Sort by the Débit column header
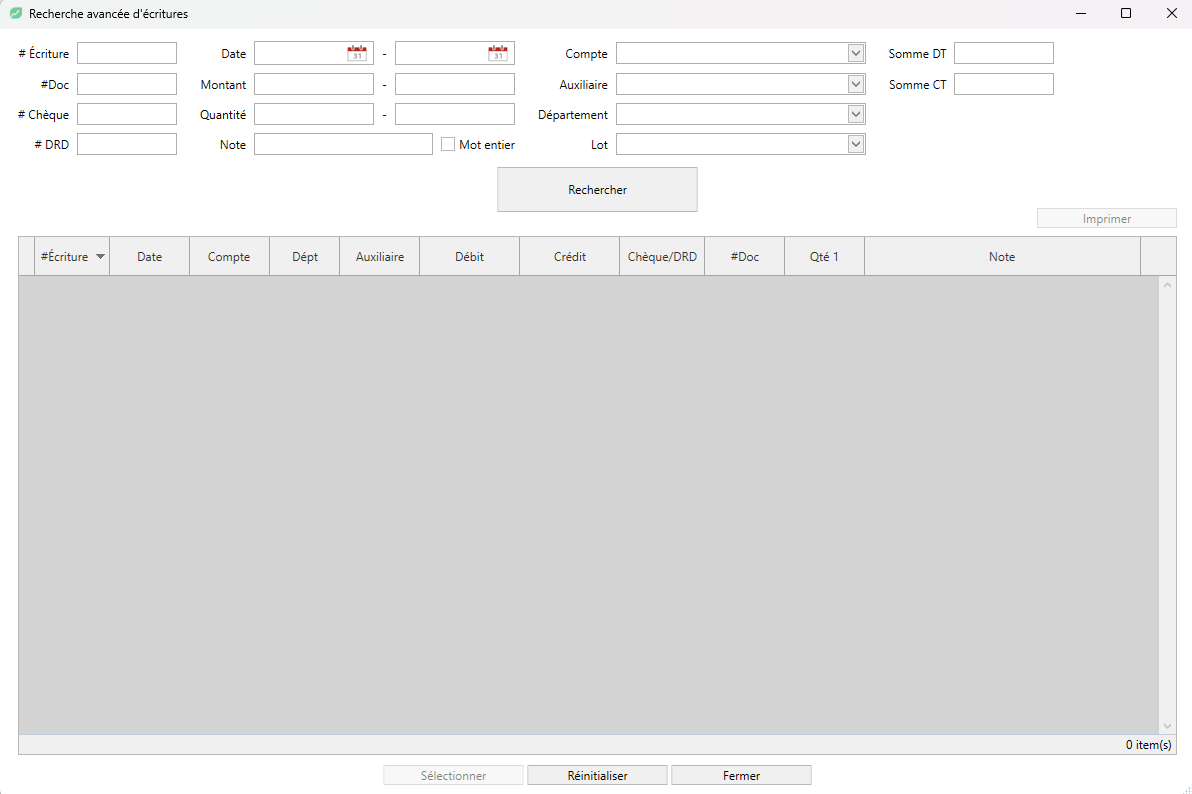Screen dimensions: 1192x794 coord(470,256)
